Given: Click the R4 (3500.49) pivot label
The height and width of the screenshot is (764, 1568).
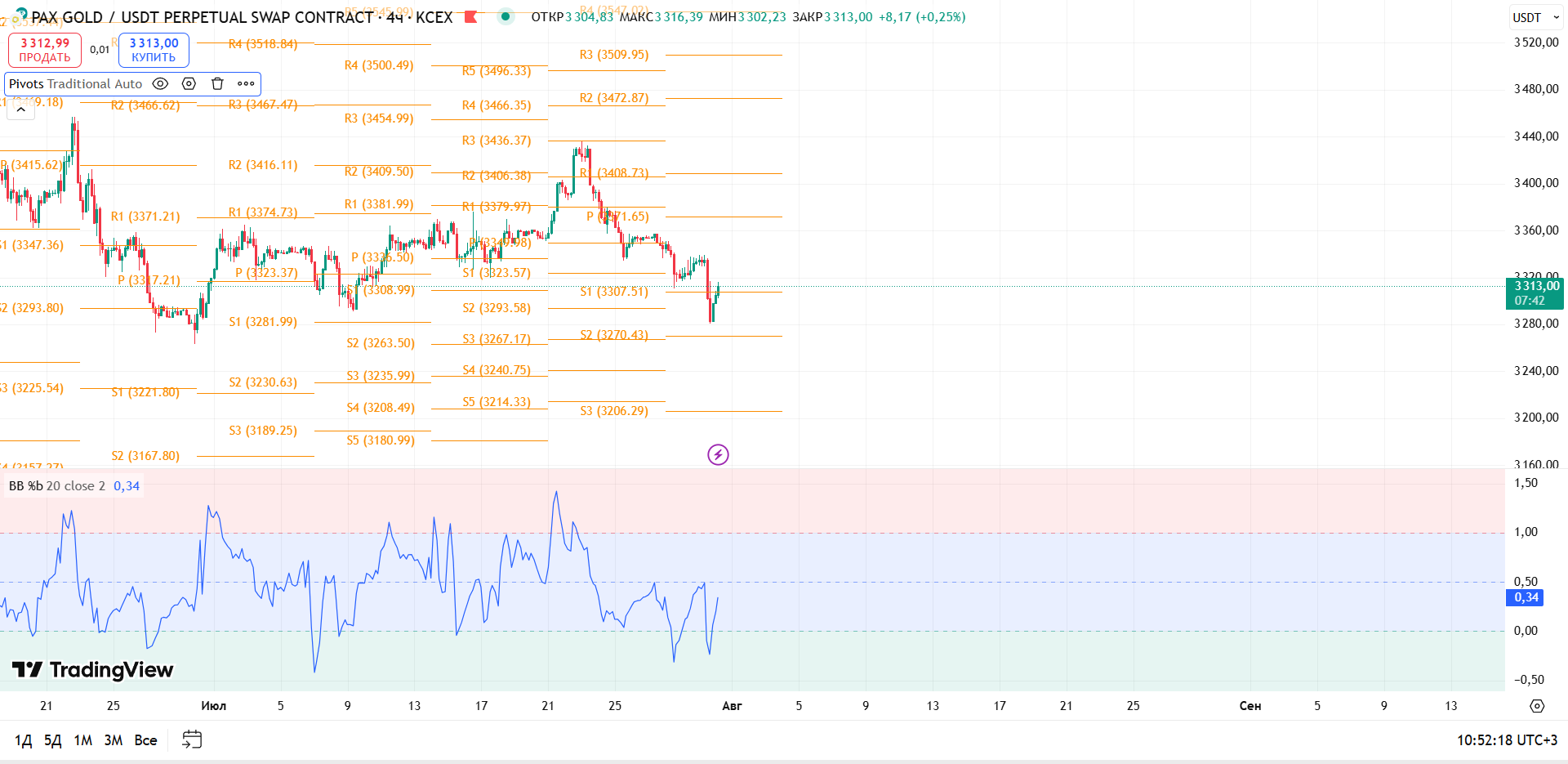Looking at the screenshot, I should (x=379, y=65).
